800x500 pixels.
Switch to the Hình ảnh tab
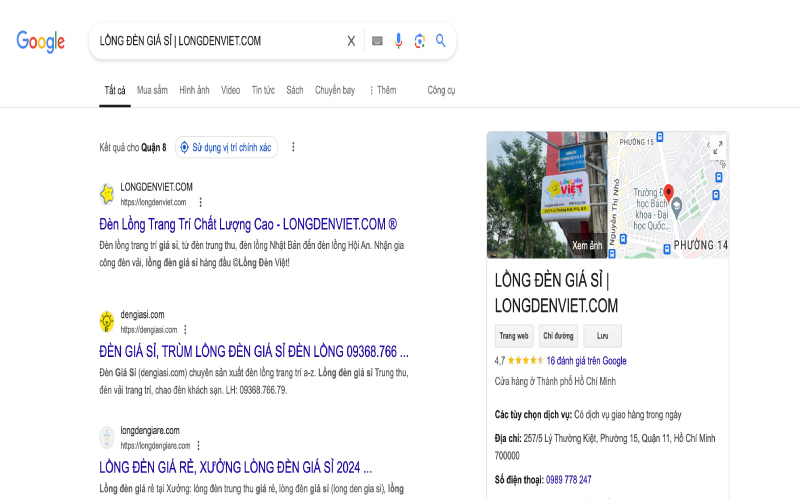pyautogui.click(x=194, y=90)
